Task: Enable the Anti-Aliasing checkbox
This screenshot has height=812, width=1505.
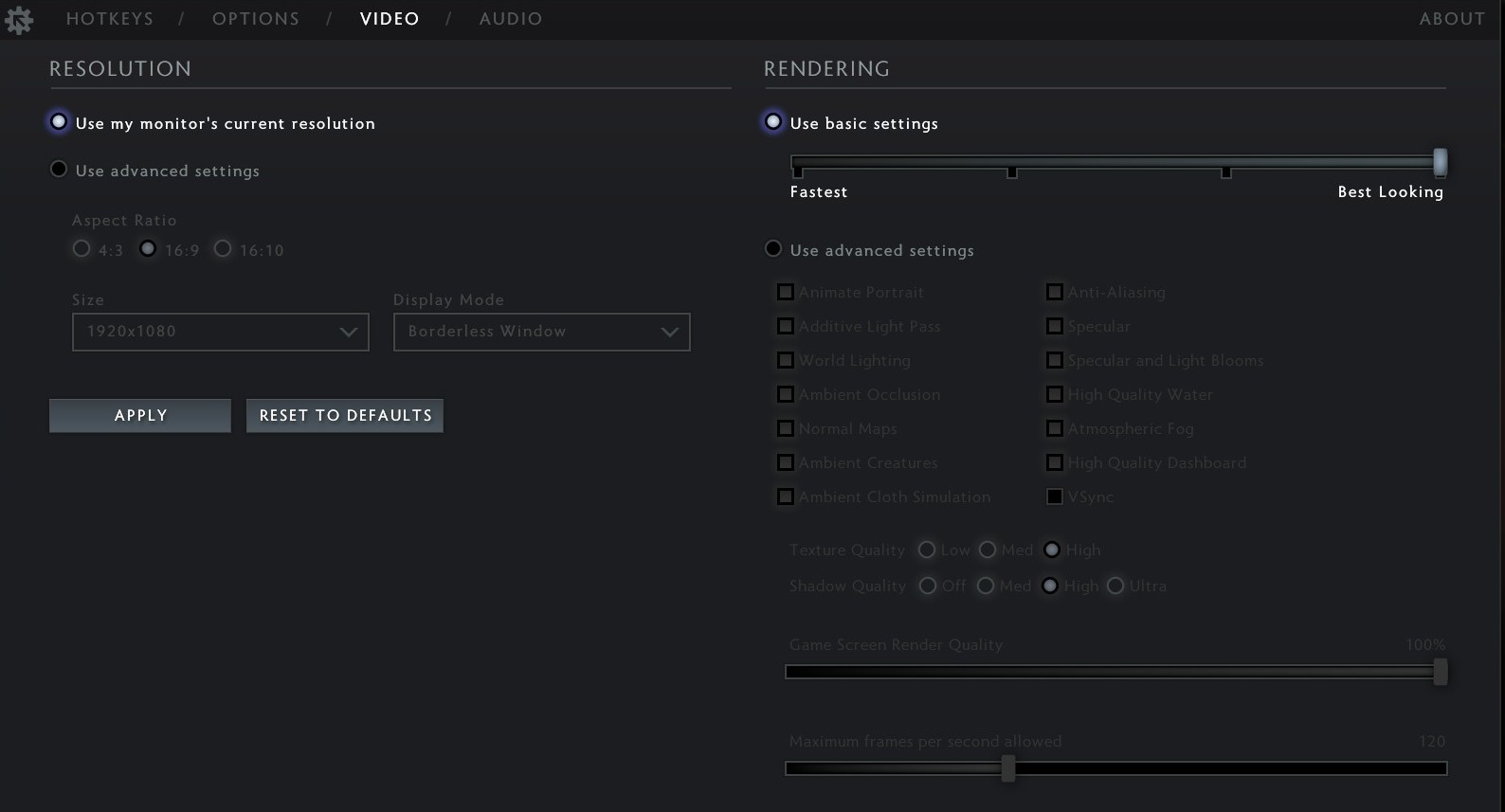Action: (1054, 292)
